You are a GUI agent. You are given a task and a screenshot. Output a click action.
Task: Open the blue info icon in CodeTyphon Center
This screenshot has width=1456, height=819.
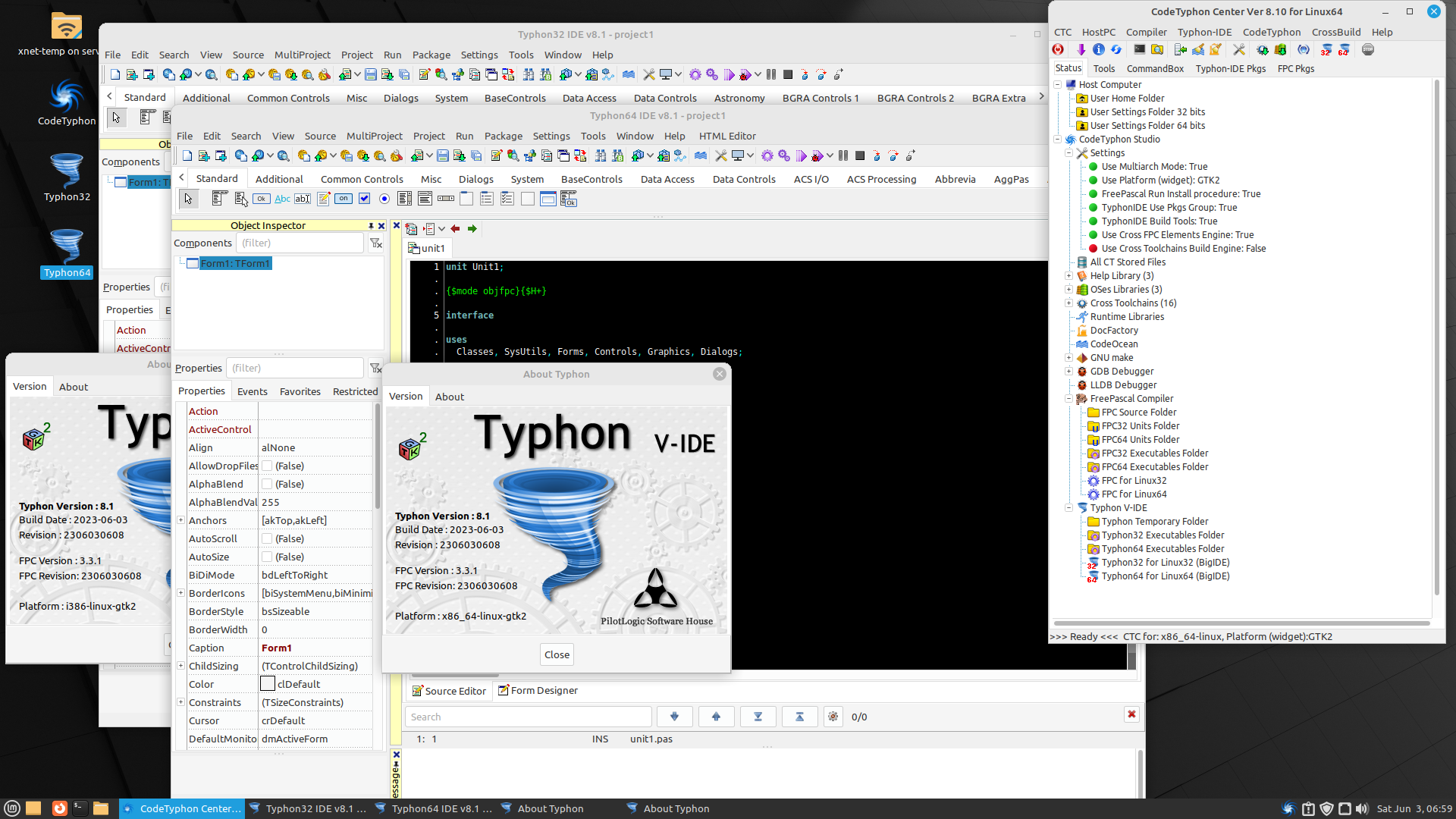[x=1099, y=50]
